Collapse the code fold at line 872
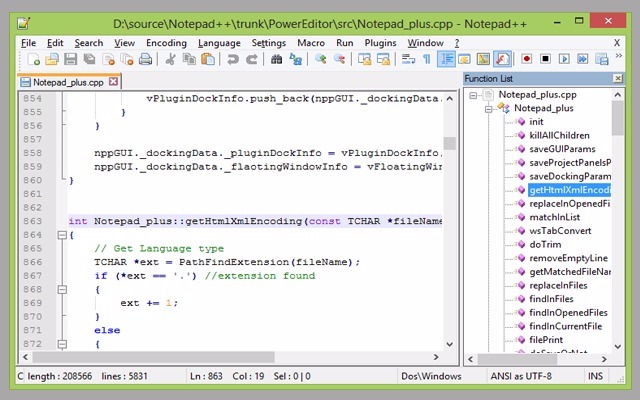 [x=62, y=344]
